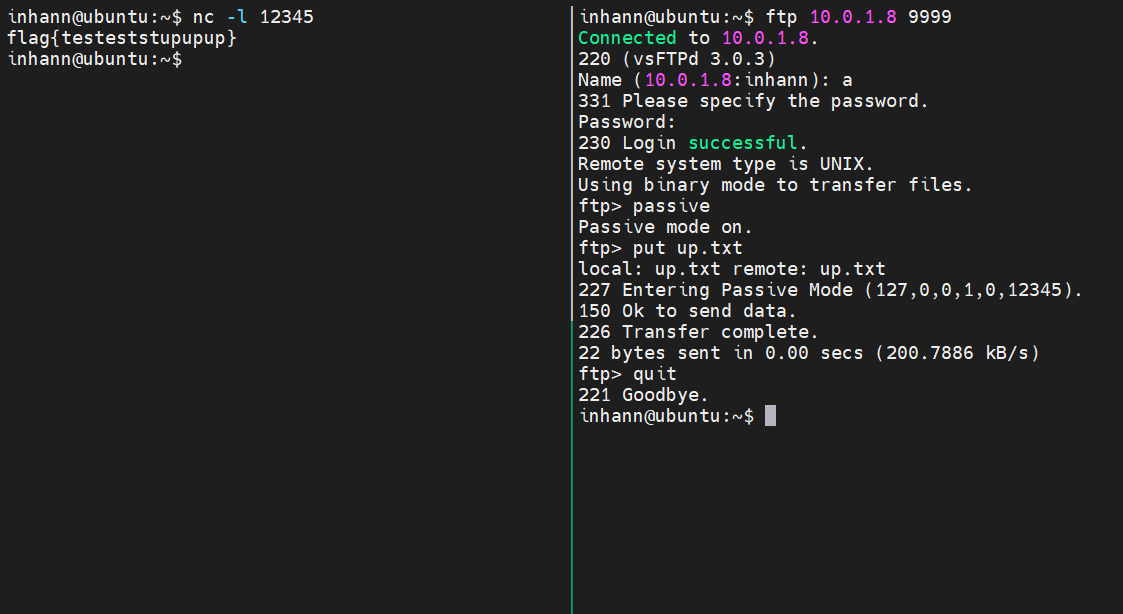1123x614 pixels.
Task: Click the 'ftp 10.0.1.8 9999' command
Action: (859, 16)
